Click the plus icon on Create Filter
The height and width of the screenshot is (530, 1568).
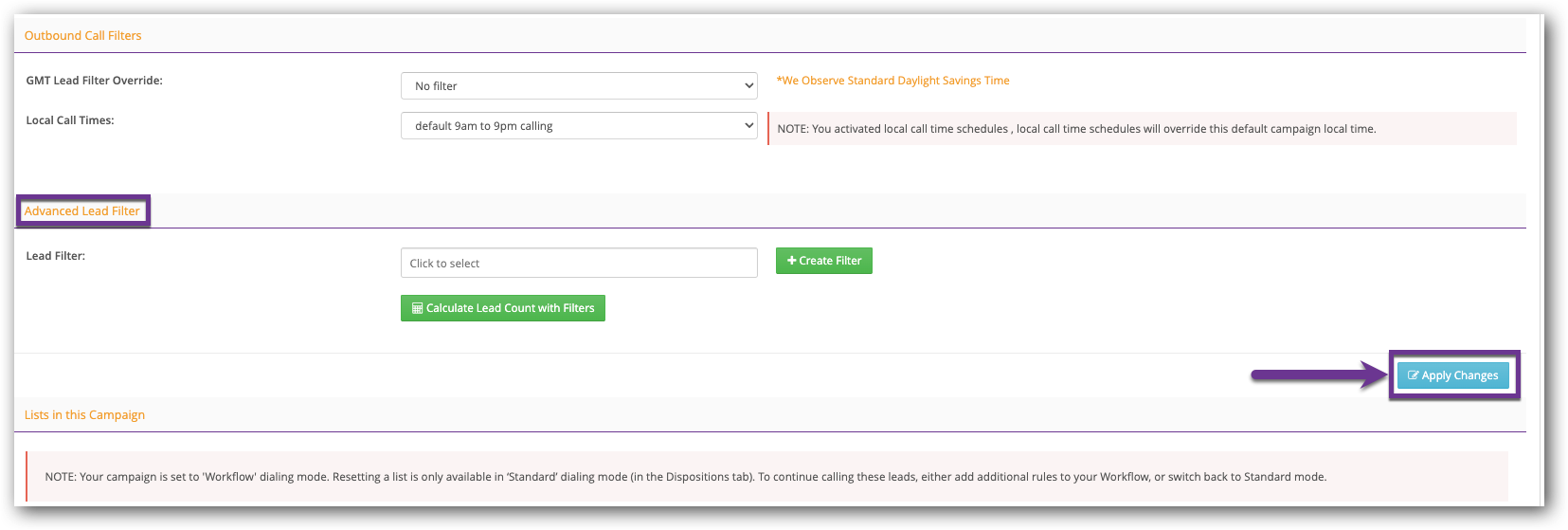(791, 261)
